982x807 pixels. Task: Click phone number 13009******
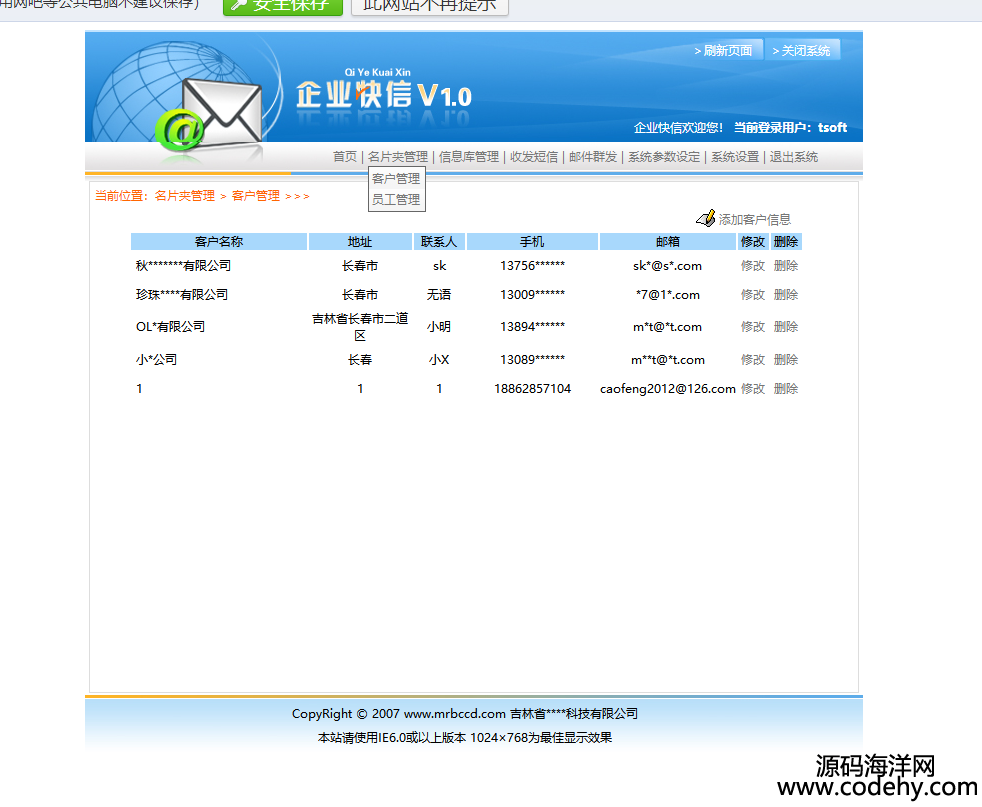(532, 294)
